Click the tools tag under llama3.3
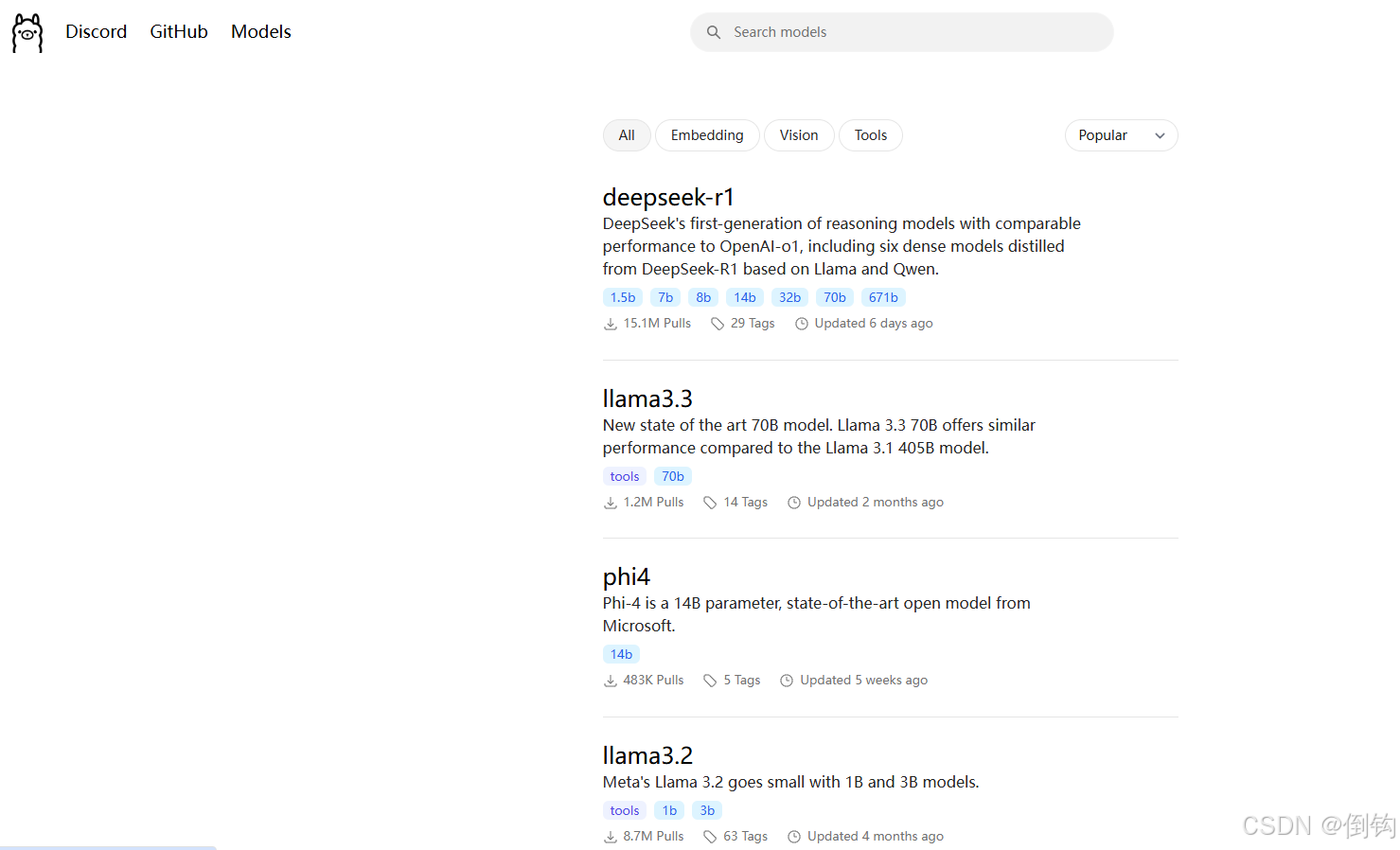The height and width of the screenshot is (850, 1400). point(625,476)
